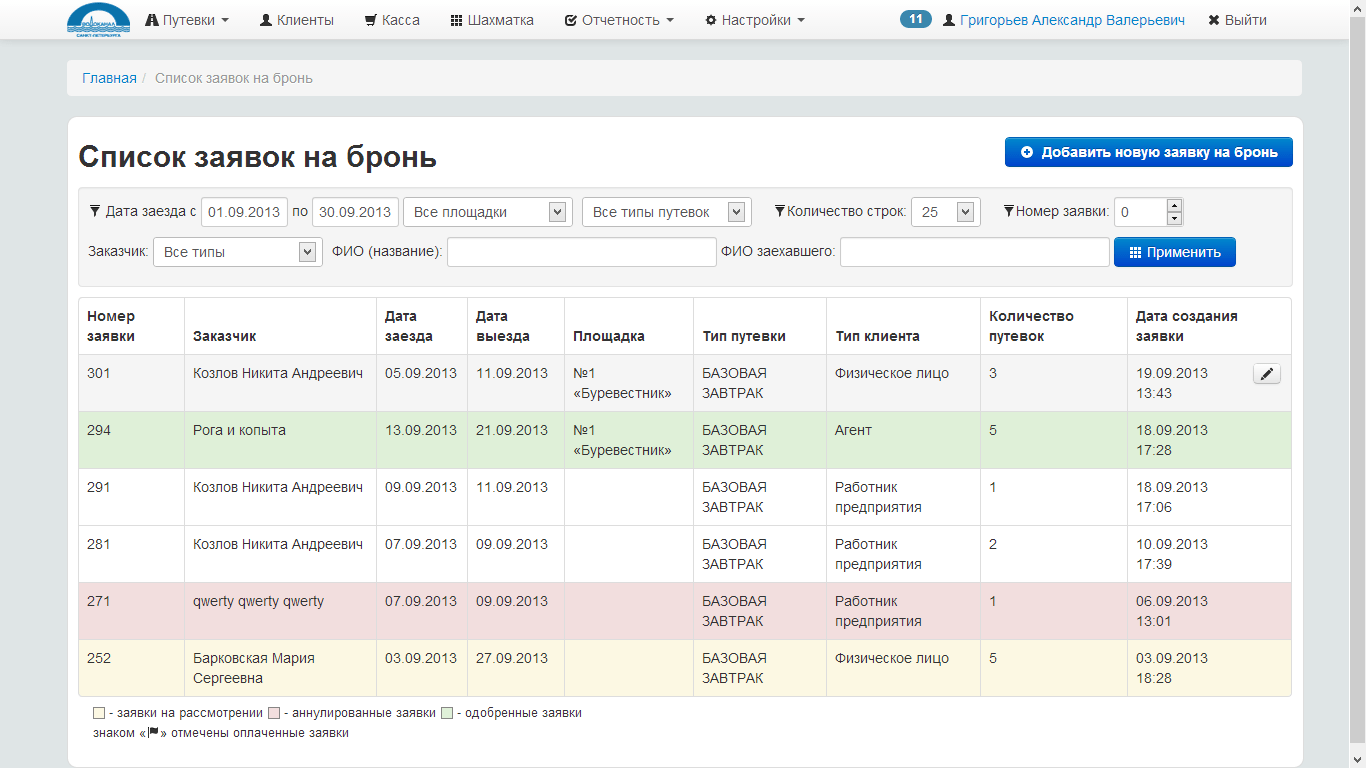Expand the Настройки menu
This screenshot has width=1366, height=777.
[755, 20]
